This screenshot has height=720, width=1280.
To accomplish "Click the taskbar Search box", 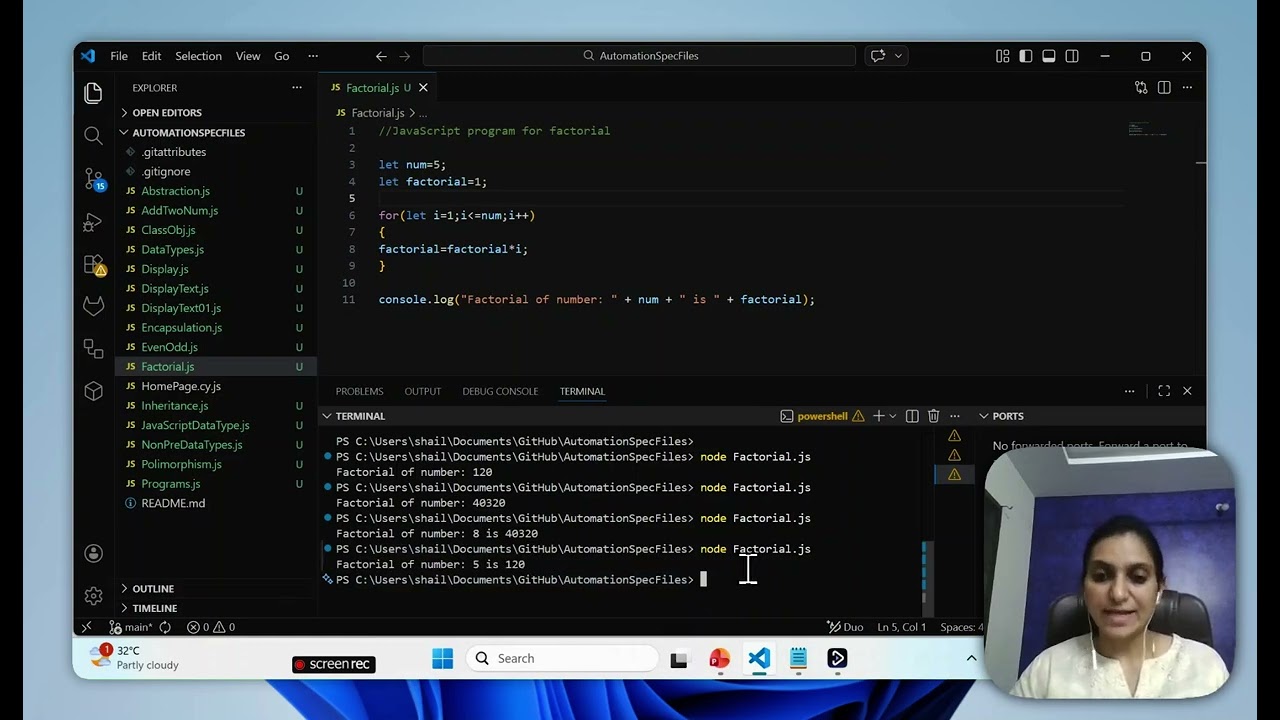I will click(x=563, y=658).
